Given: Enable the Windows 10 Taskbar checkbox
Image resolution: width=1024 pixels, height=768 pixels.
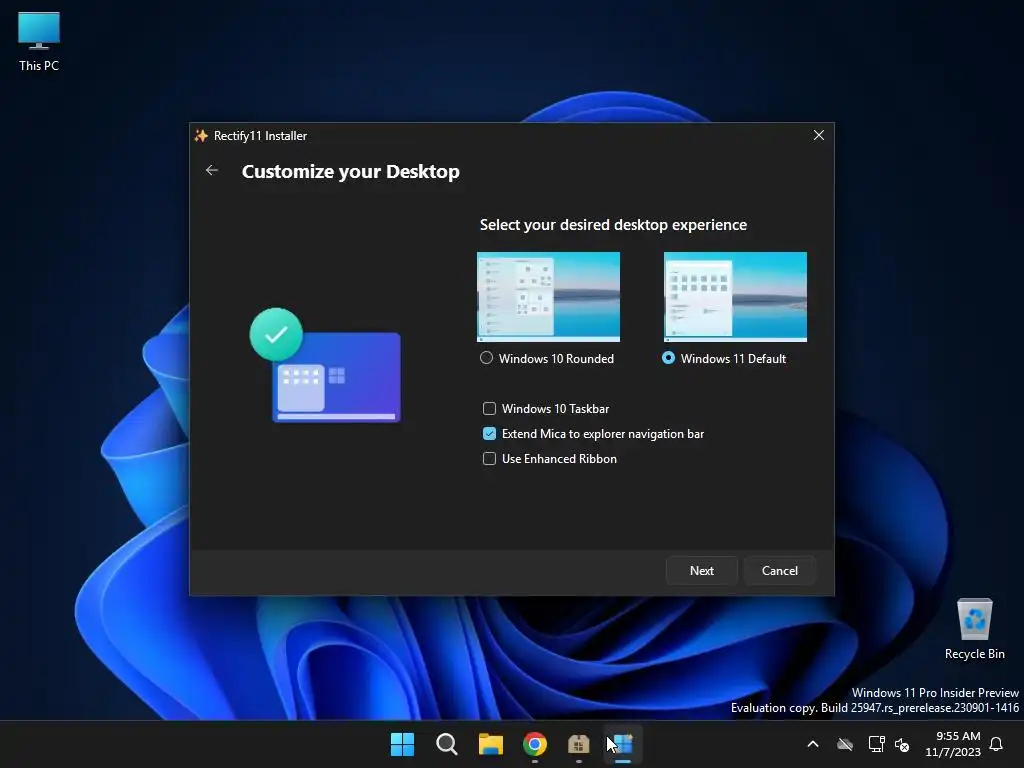Looking at the screenshot, I should click(489, 409).
